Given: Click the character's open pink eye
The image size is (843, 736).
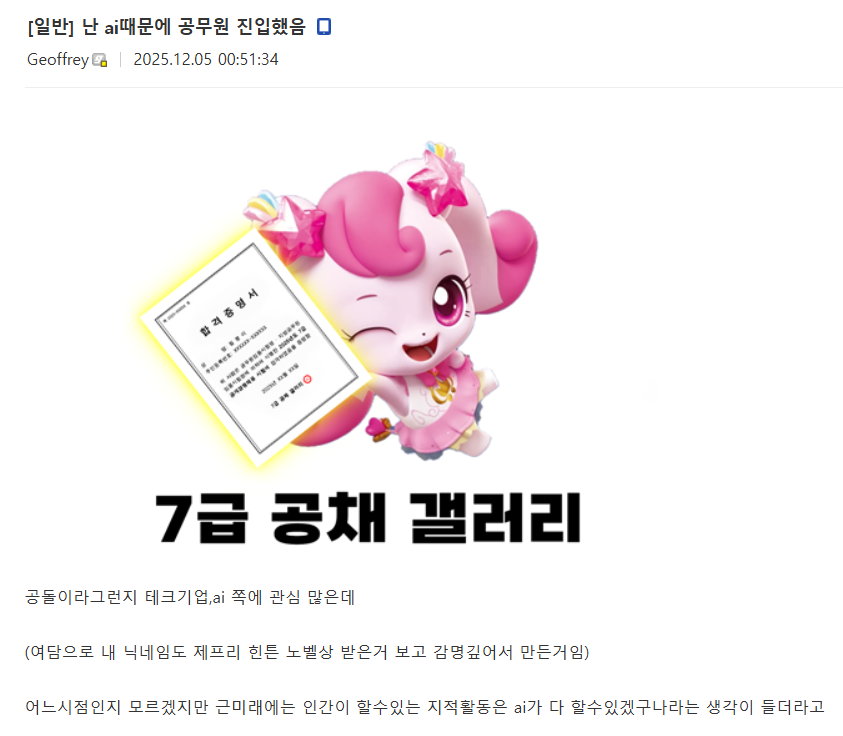Looking at the screenshot, I should [x=449, y=298].
